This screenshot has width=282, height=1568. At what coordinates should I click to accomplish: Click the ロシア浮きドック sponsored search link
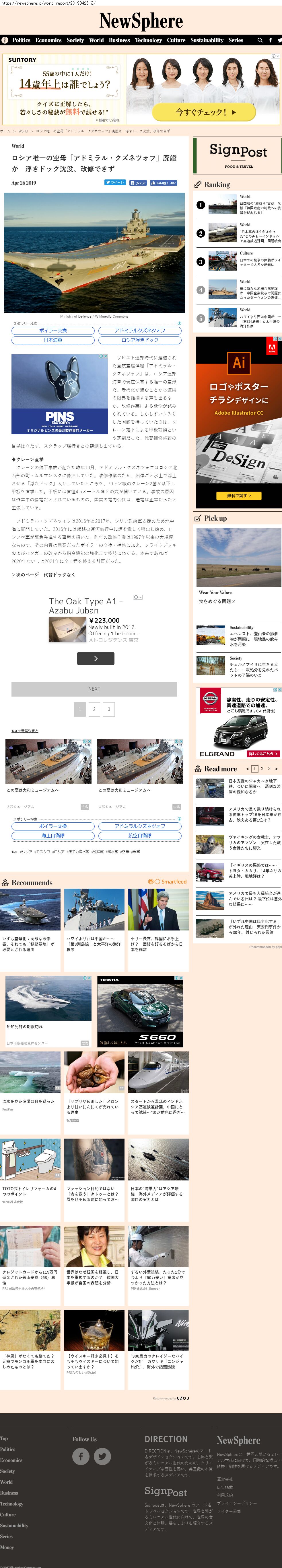tap(140, 340)
